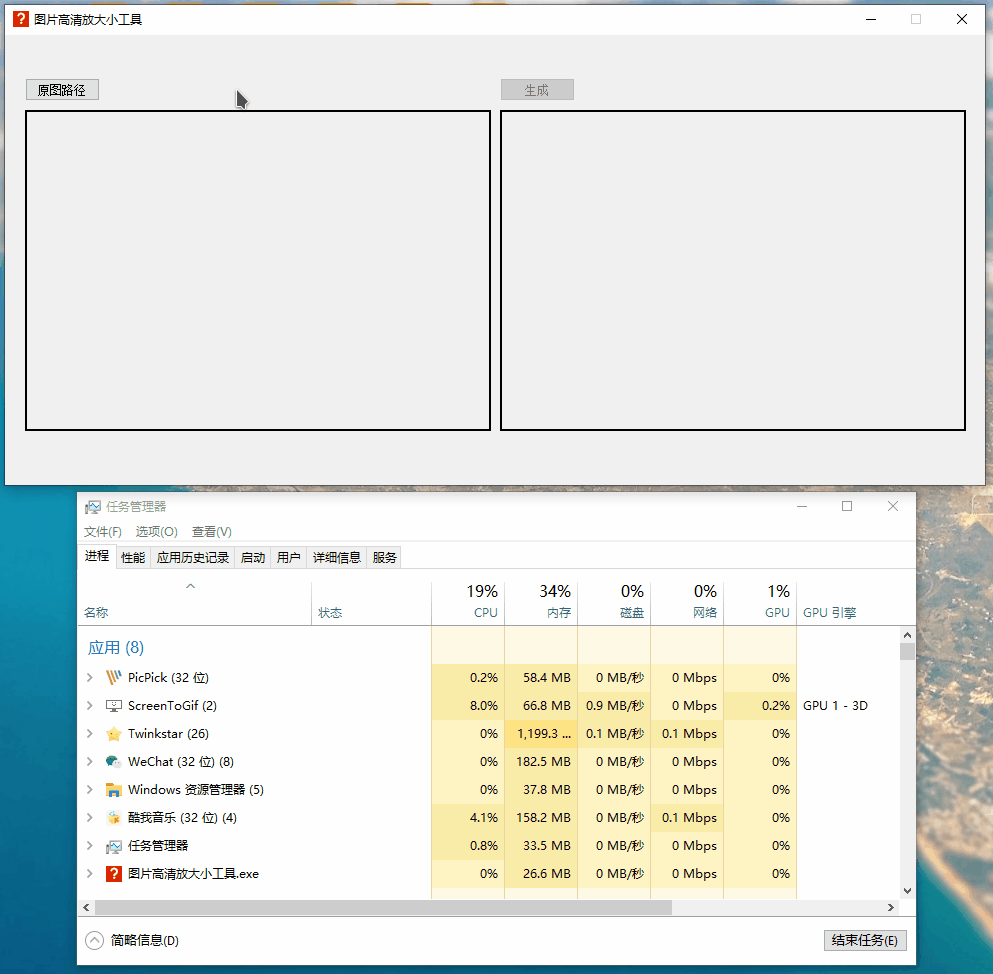Expand the 任务管理器 process group
The width and height of the screenshot is (993, 974).
90,846
